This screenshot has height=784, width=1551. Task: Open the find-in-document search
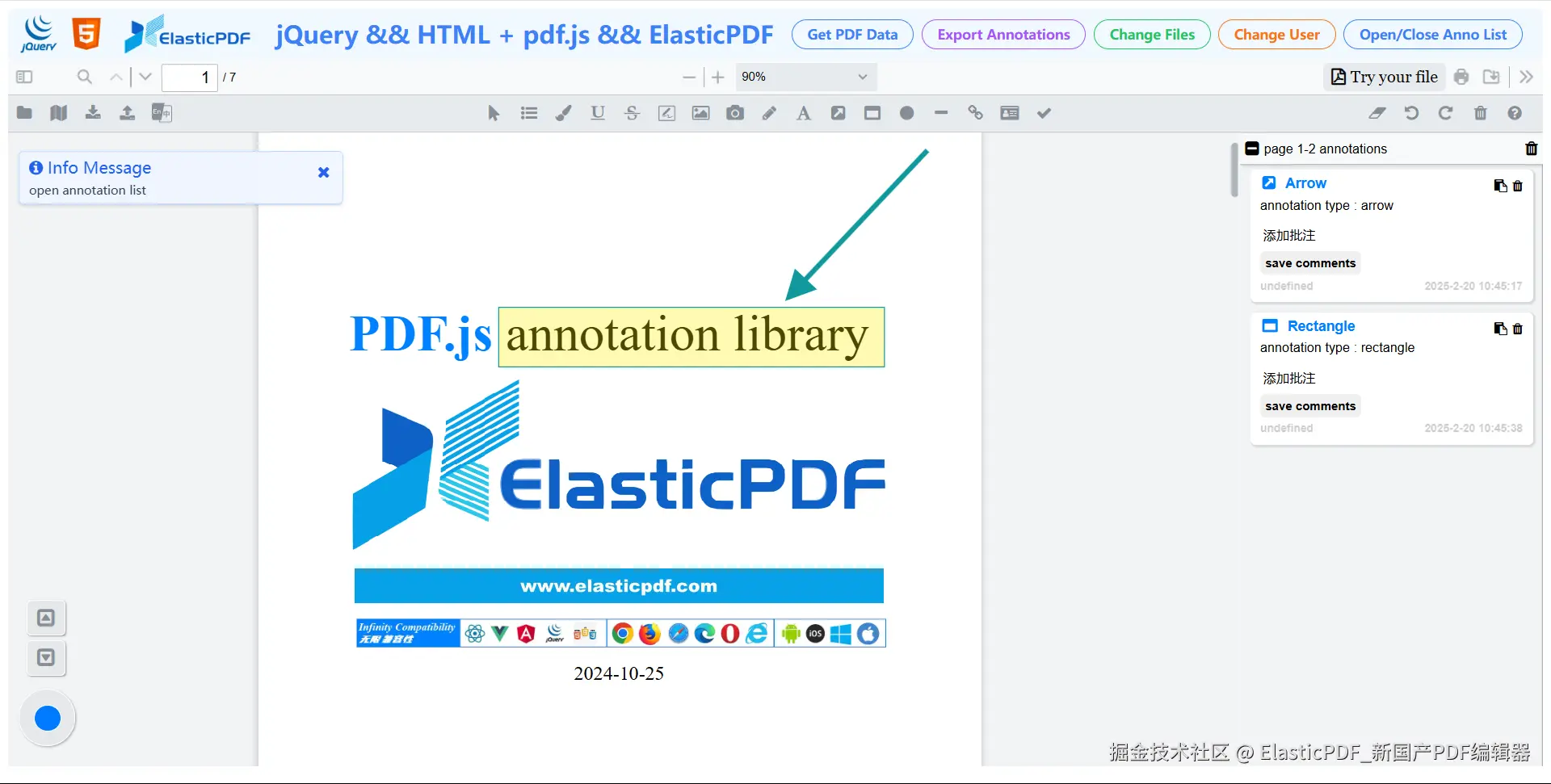point(84,77)
